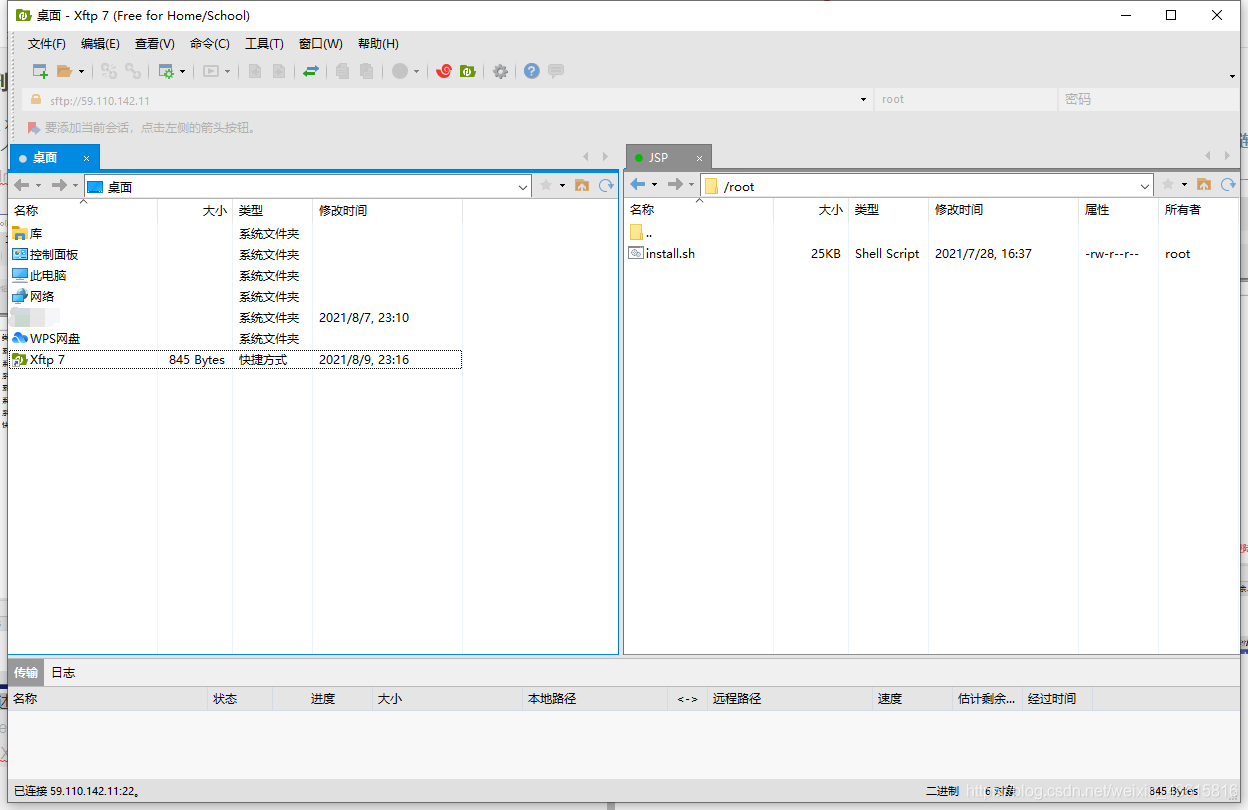Open the 工具(T) menu
Viewport: 1248px width, 810px height.
(x=264, y=44)
